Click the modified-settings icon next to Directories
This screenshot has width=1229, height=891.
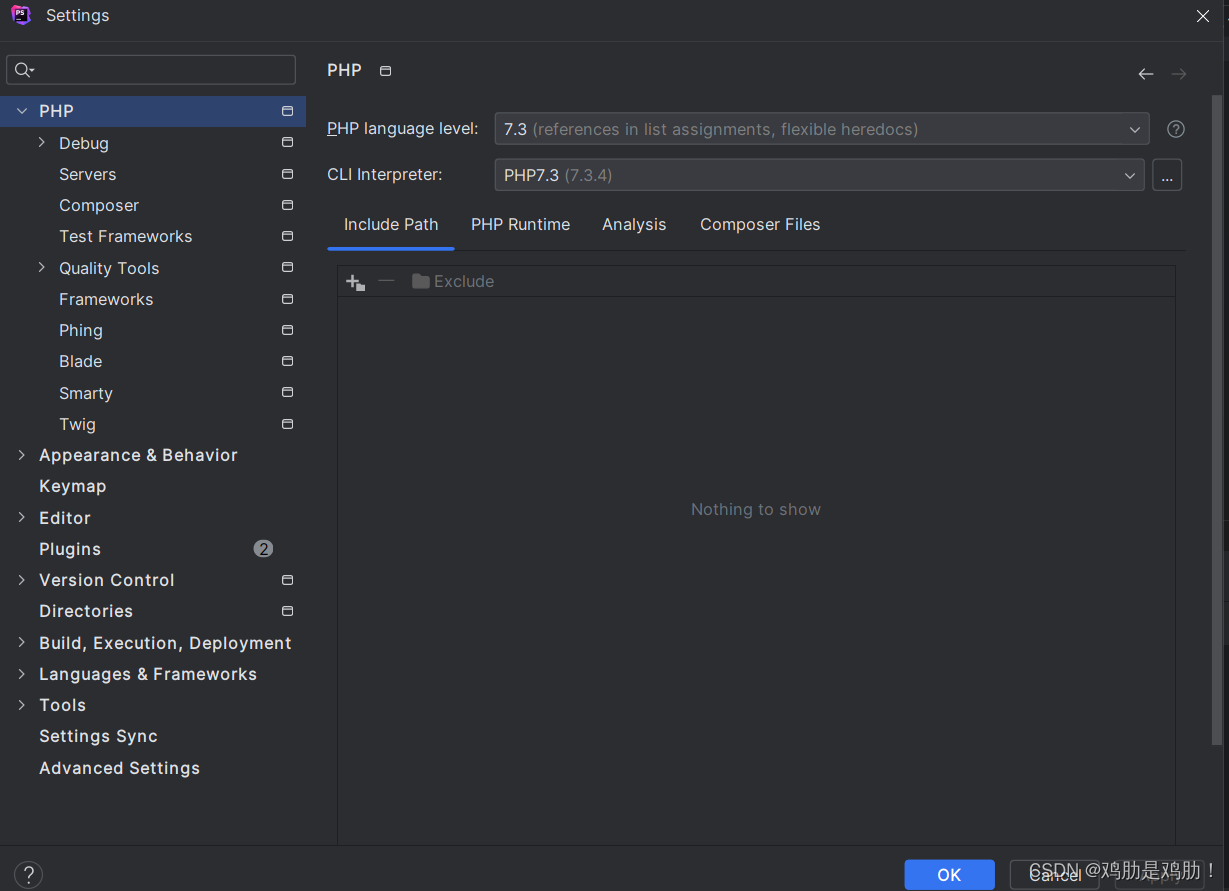(287, 611)
